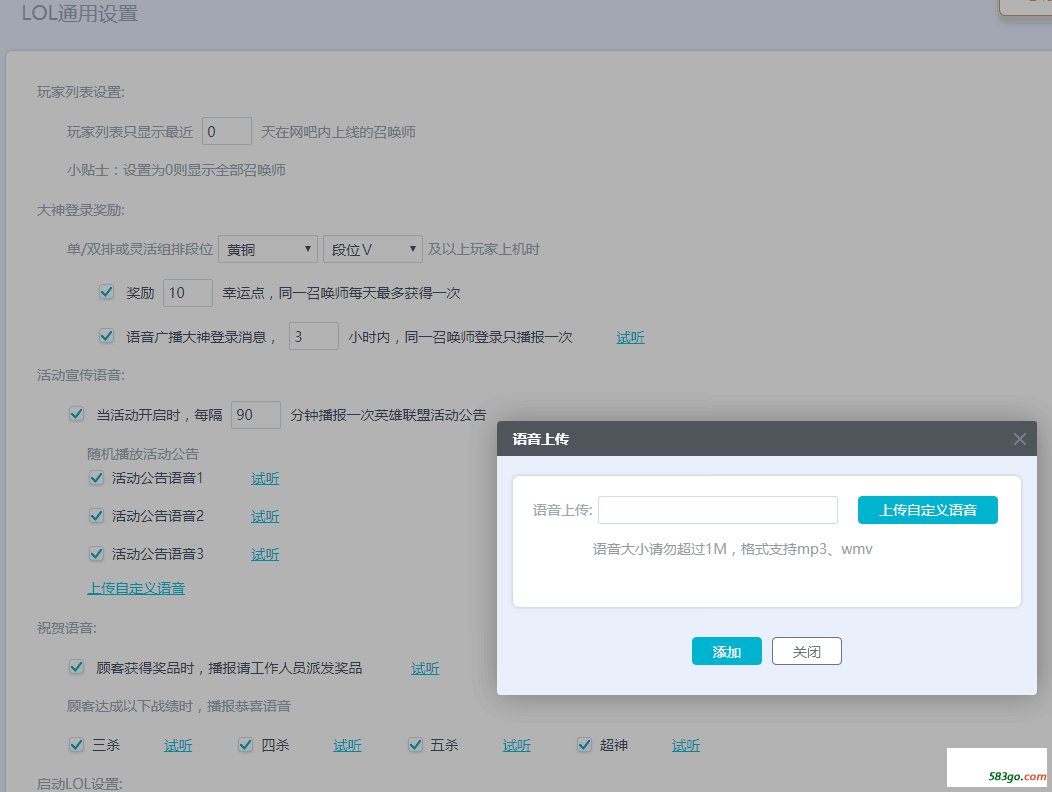Click the 随机播放活动公告 label
Viewport: 1052px width, 792px height.
coord(143,454)
